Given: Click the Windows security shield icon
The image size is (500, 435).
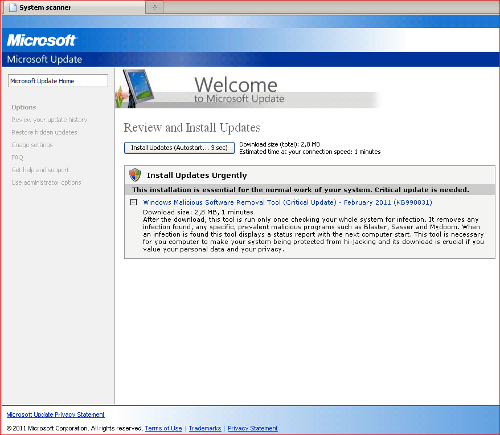Looking at the screenshot, I should [x=135, y=175].
